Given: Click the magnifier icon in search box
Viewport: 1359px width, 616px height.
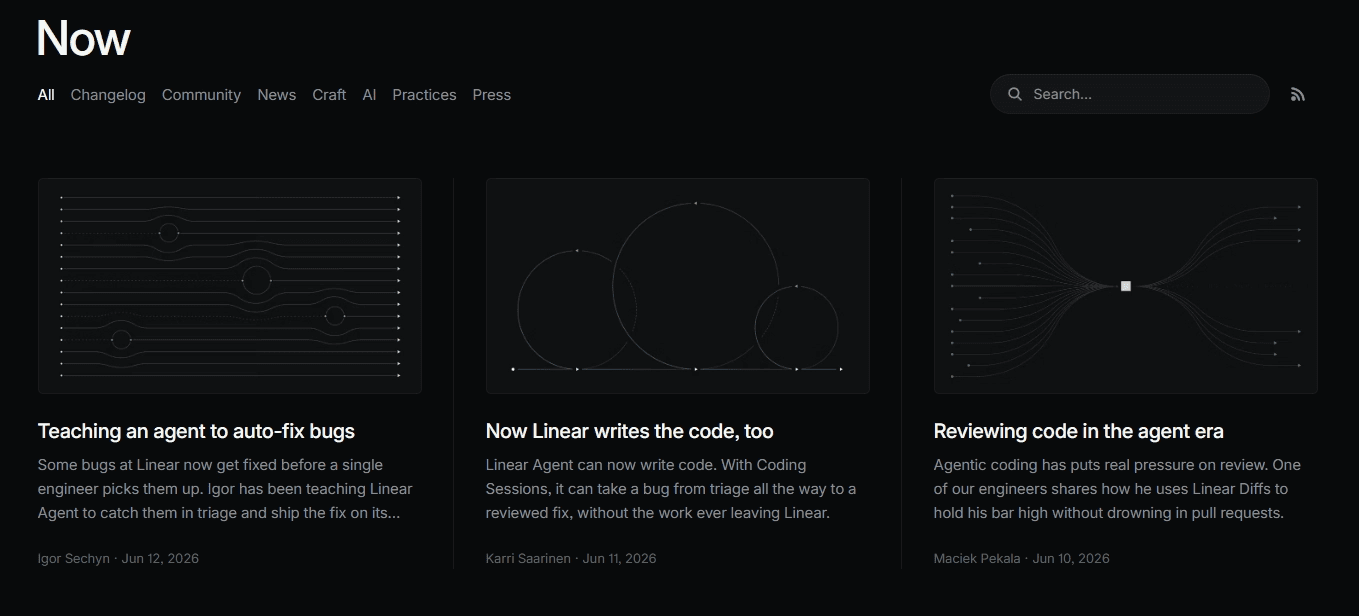Looking at the screenshot, I should (x=1015, y=94).
